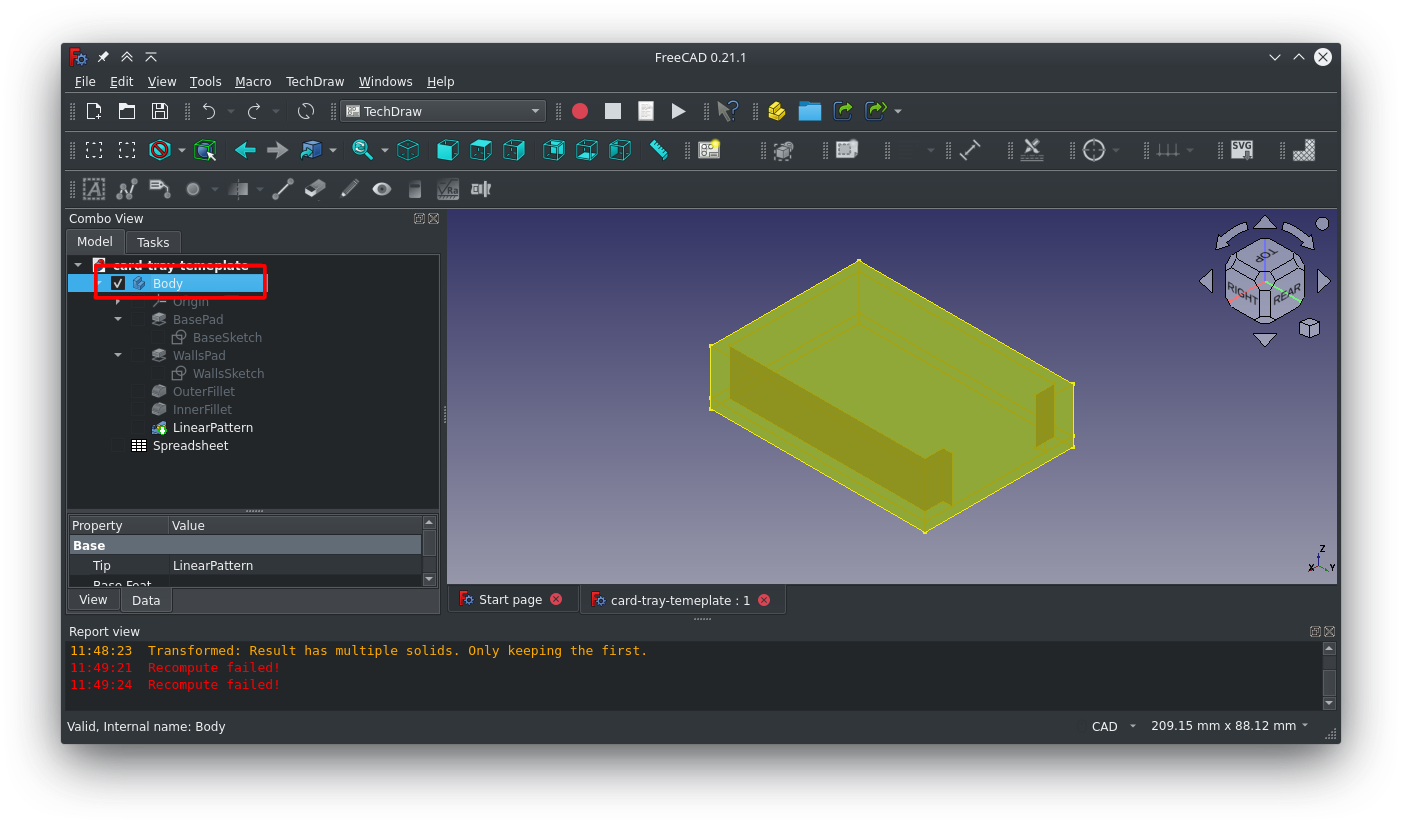
Task: Click the Save document floppy icon
Action: [159, 111]
